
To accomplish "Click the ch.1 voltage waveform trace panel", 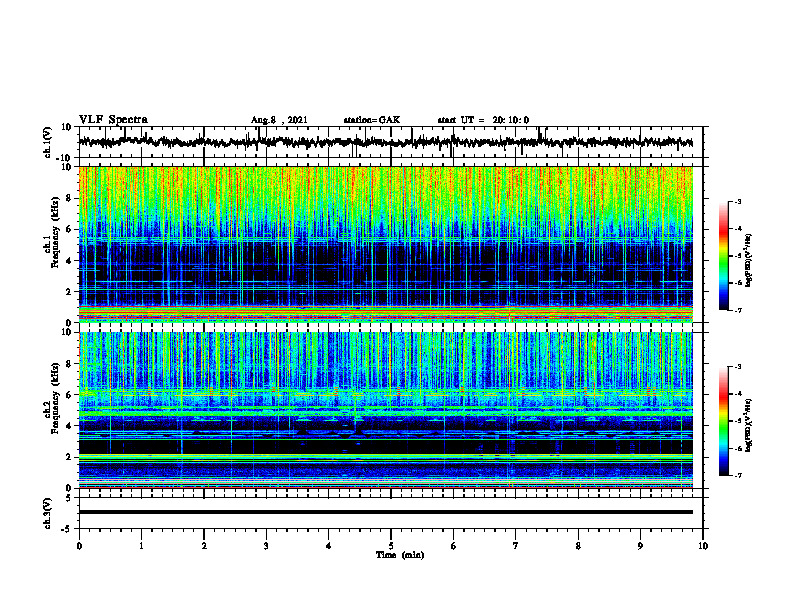I will (391, 142).
